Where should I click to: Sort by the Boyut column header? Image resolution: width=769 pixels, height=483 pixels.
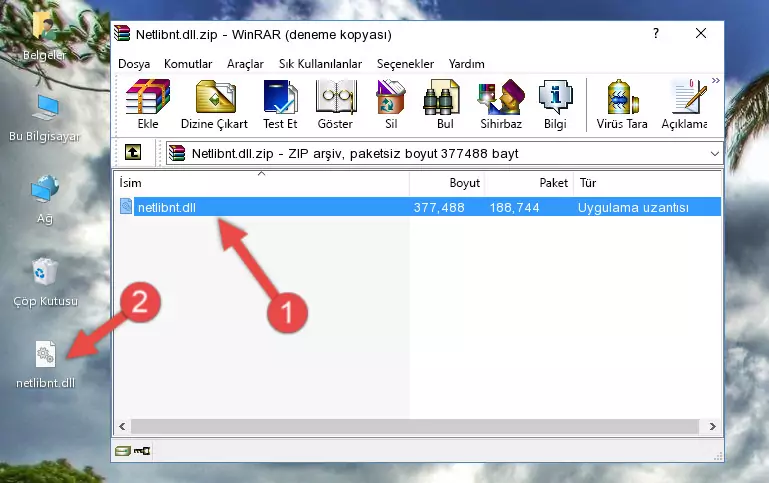447,182
